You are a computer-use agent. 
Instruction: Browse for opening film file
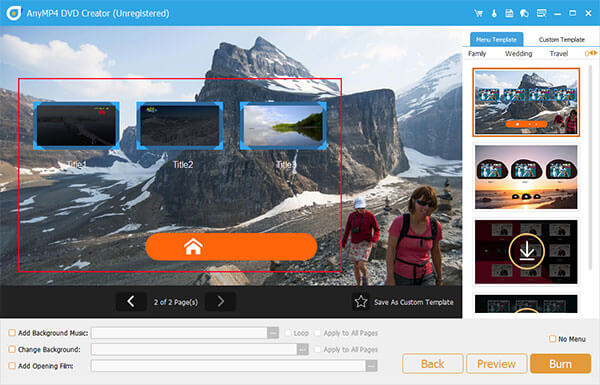(371, 366)
